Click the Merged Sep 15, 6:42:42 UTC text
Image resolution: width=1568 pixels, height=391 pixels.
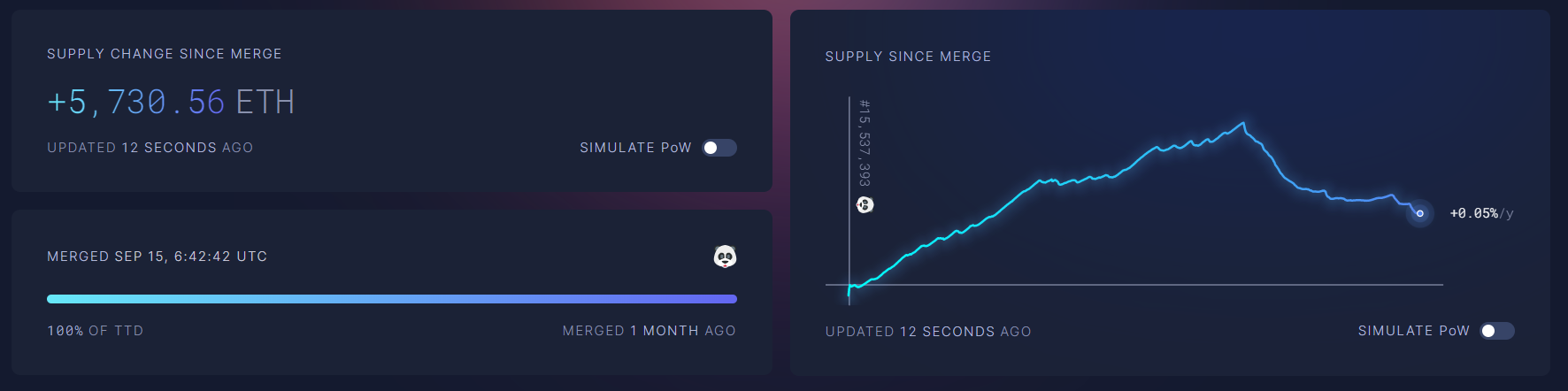(157, 257)
